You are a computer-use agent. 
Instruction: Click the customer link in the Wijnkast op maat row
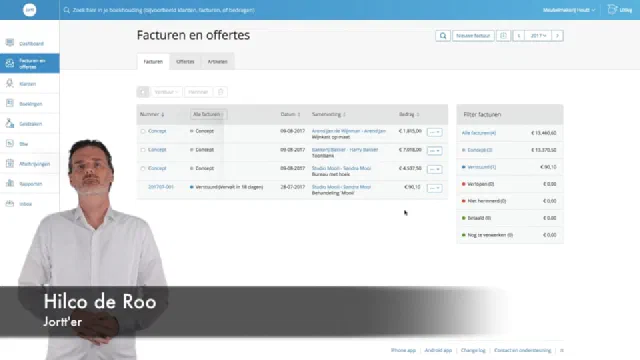349,131
